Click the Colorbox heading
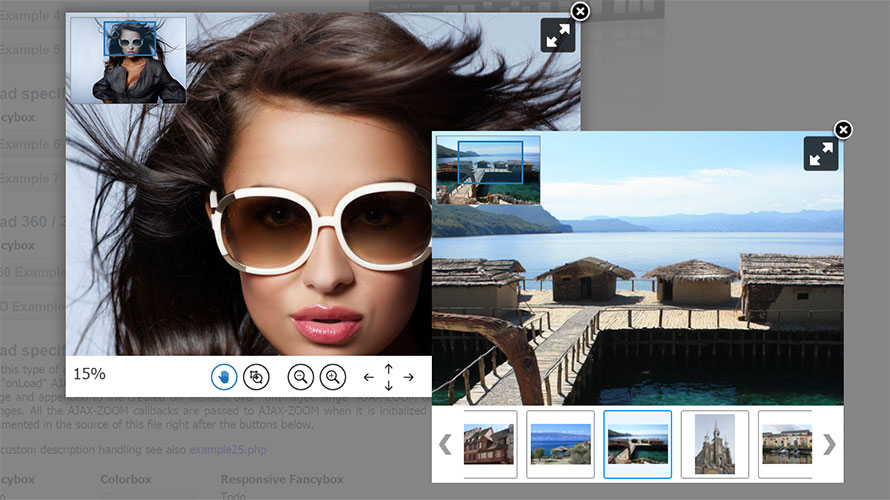 [x=126, y=480]
